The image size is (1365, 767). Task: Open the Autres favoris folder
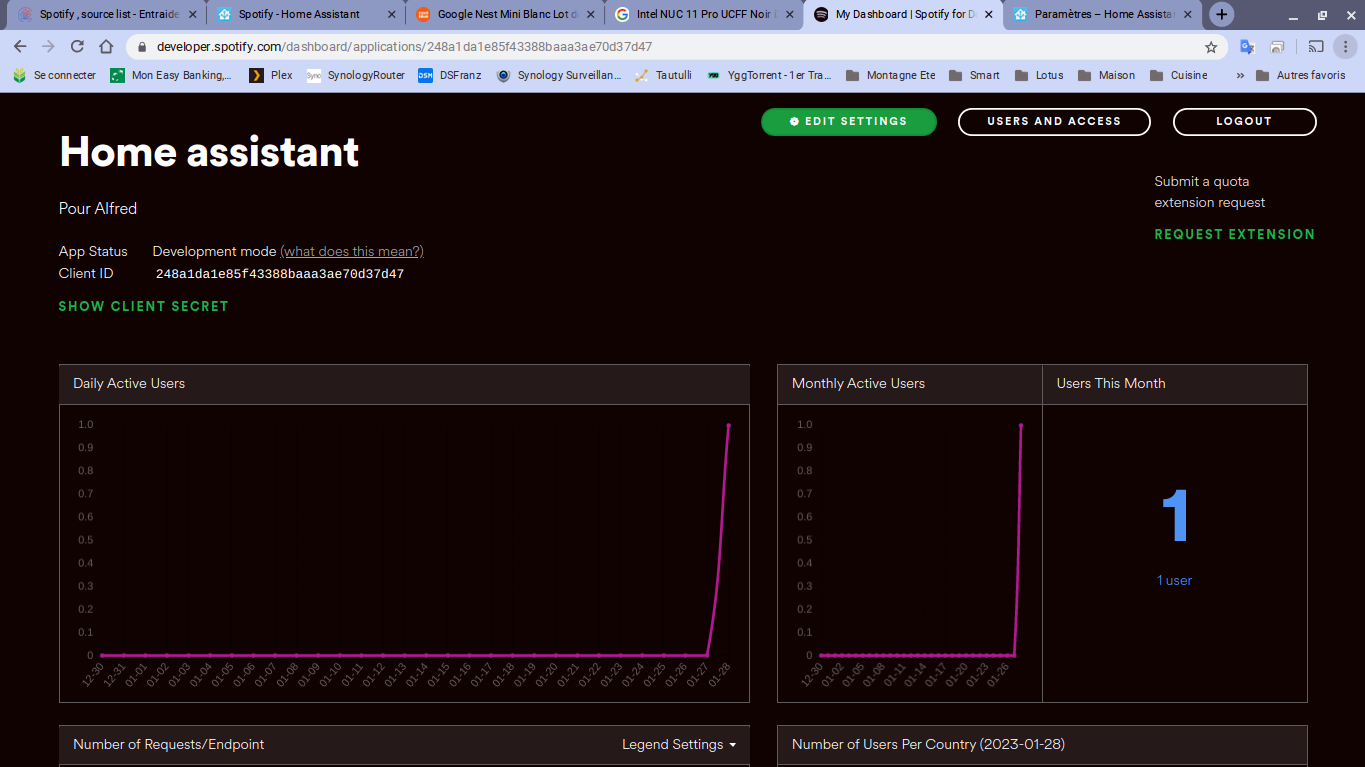click(1301, 75)
